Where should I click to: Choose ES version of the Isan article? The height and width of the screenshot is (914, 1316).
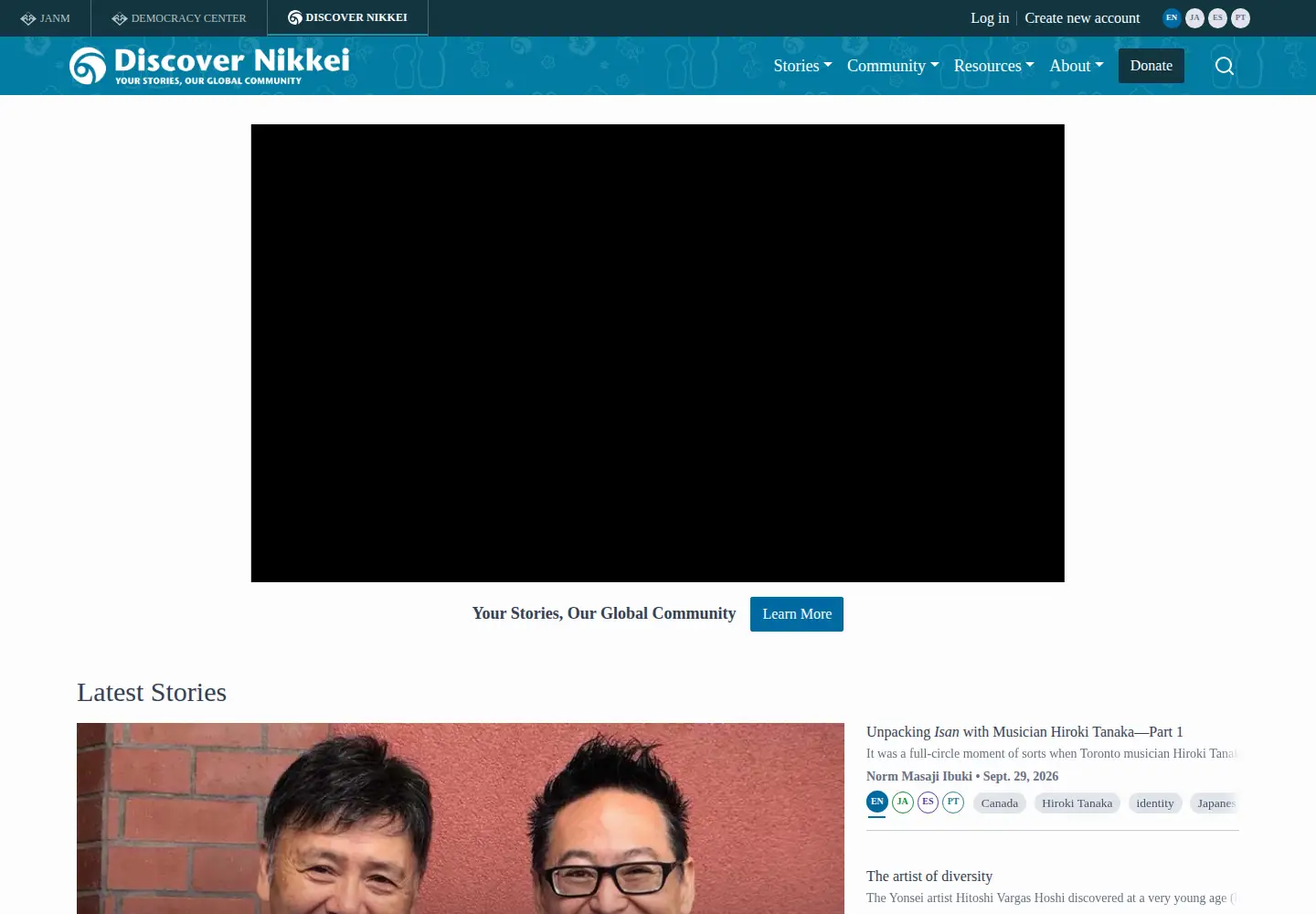click(x=928, y=802)
